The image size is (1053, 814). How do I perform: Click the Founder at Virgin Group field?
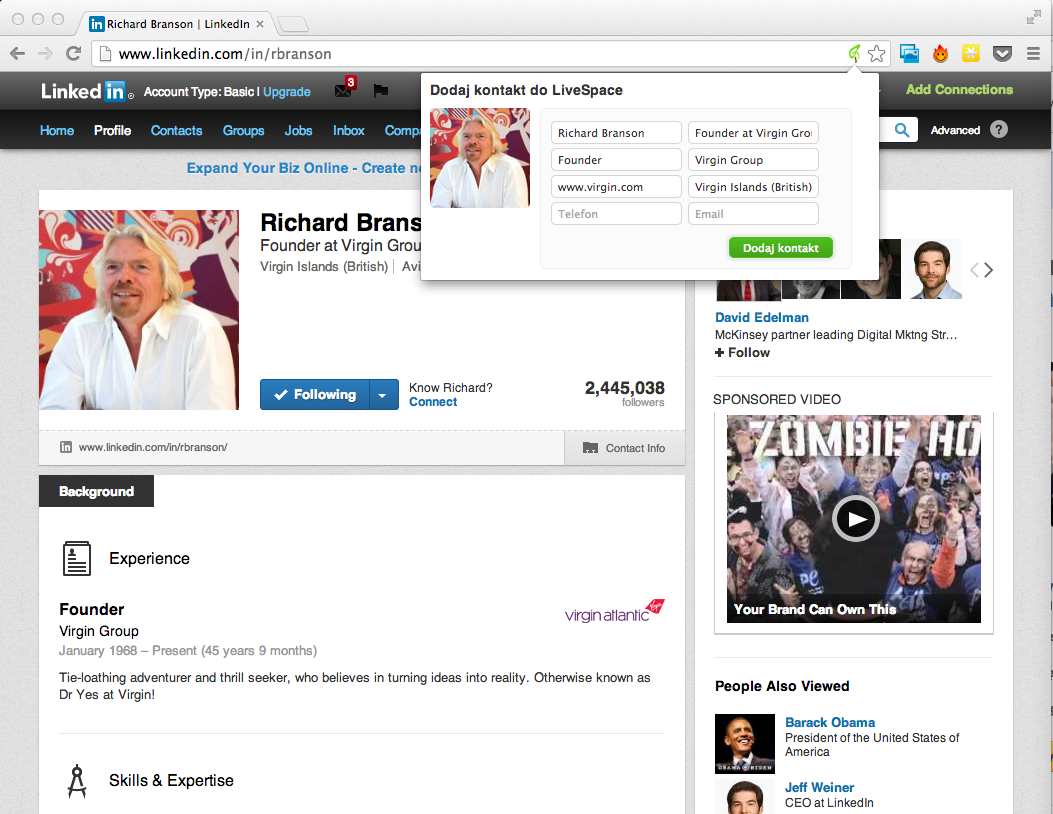pyautogui.click(x=753, y=133)
